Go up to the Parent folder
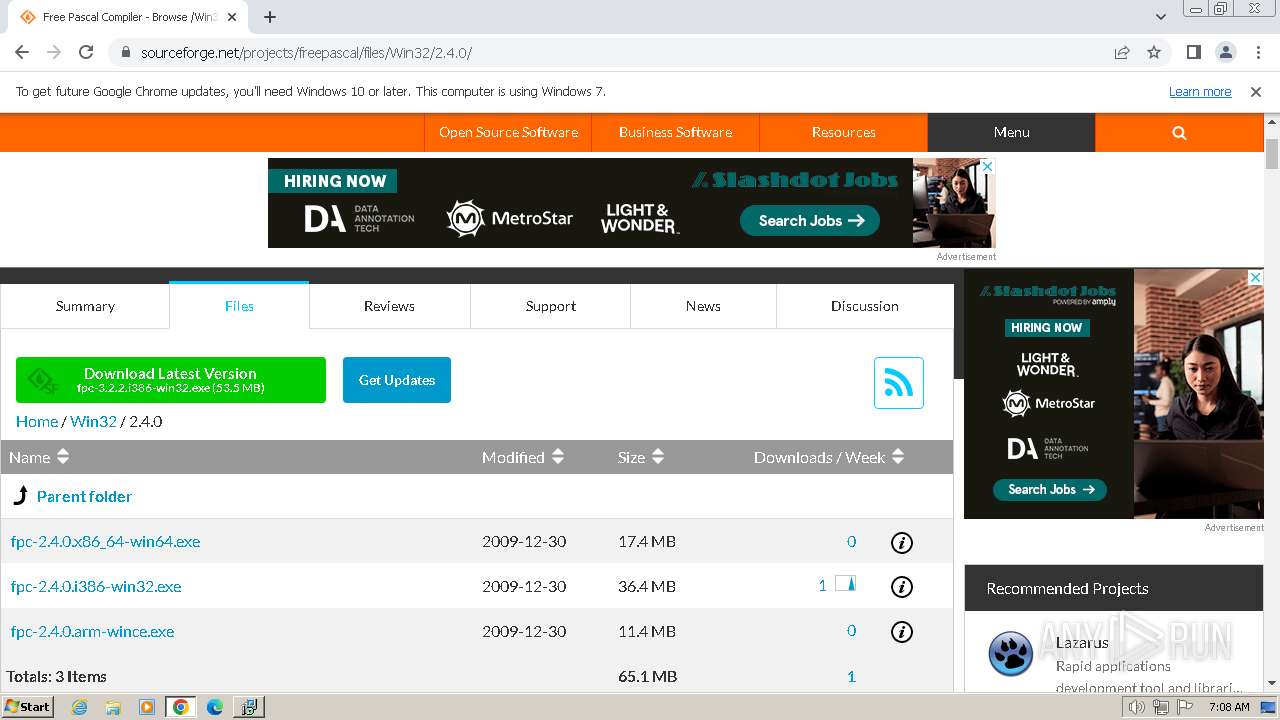 (x=84, y=496)
